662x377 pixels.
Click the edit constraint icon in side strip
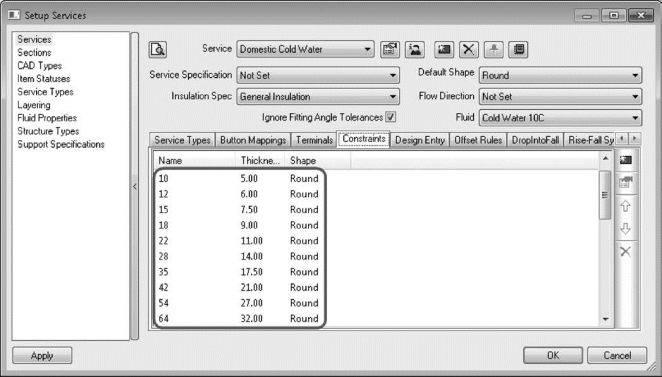point(626,182)
